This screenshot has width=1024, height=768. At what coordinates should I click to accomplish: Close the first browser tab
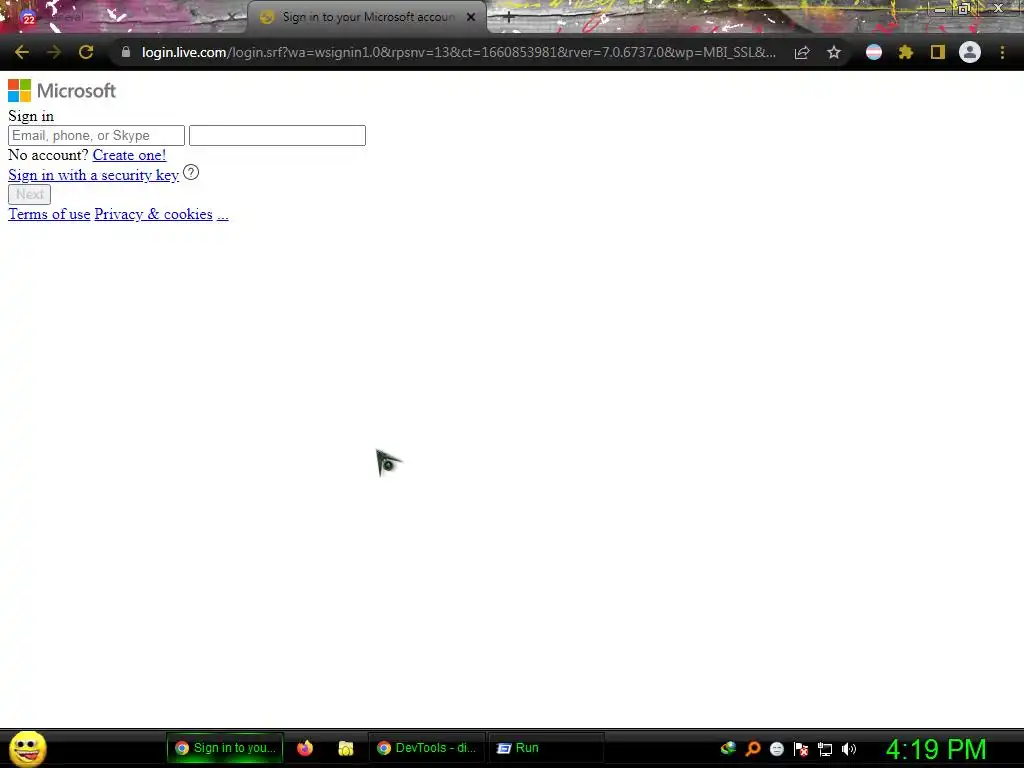tap(231, 17)
